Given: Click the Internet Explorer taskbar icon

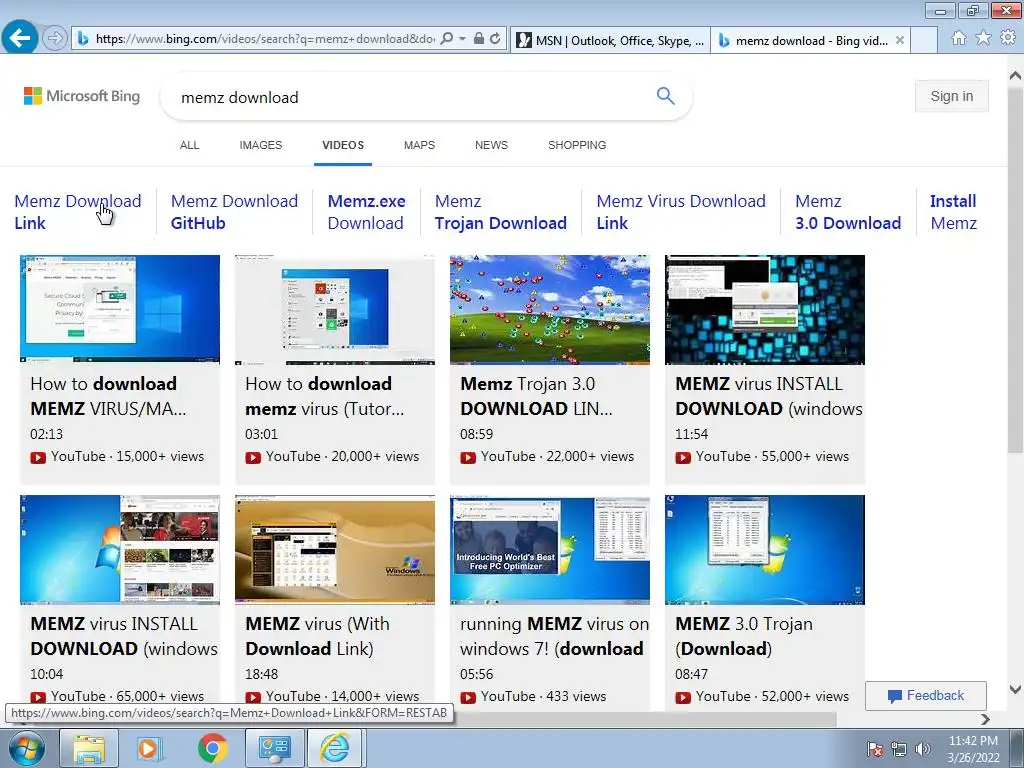Looking at the screenshot, I should pos(334,748).
